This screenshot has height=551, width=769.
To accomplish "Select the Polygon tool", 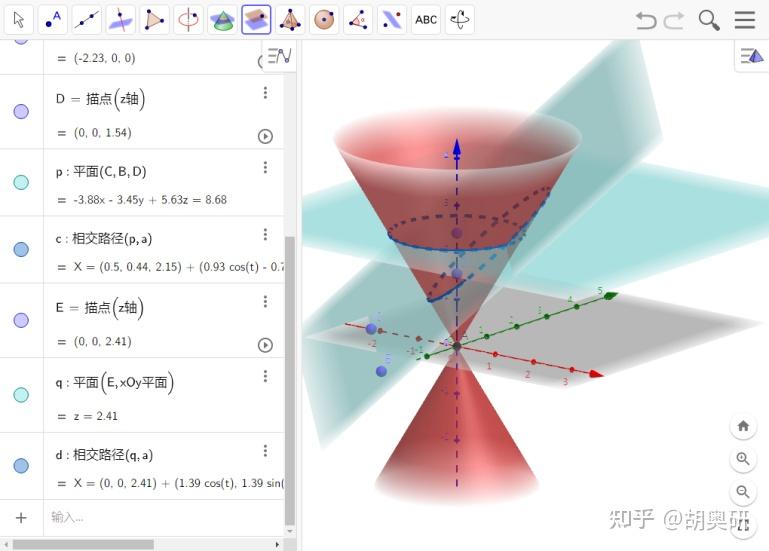I will point(154,20).
